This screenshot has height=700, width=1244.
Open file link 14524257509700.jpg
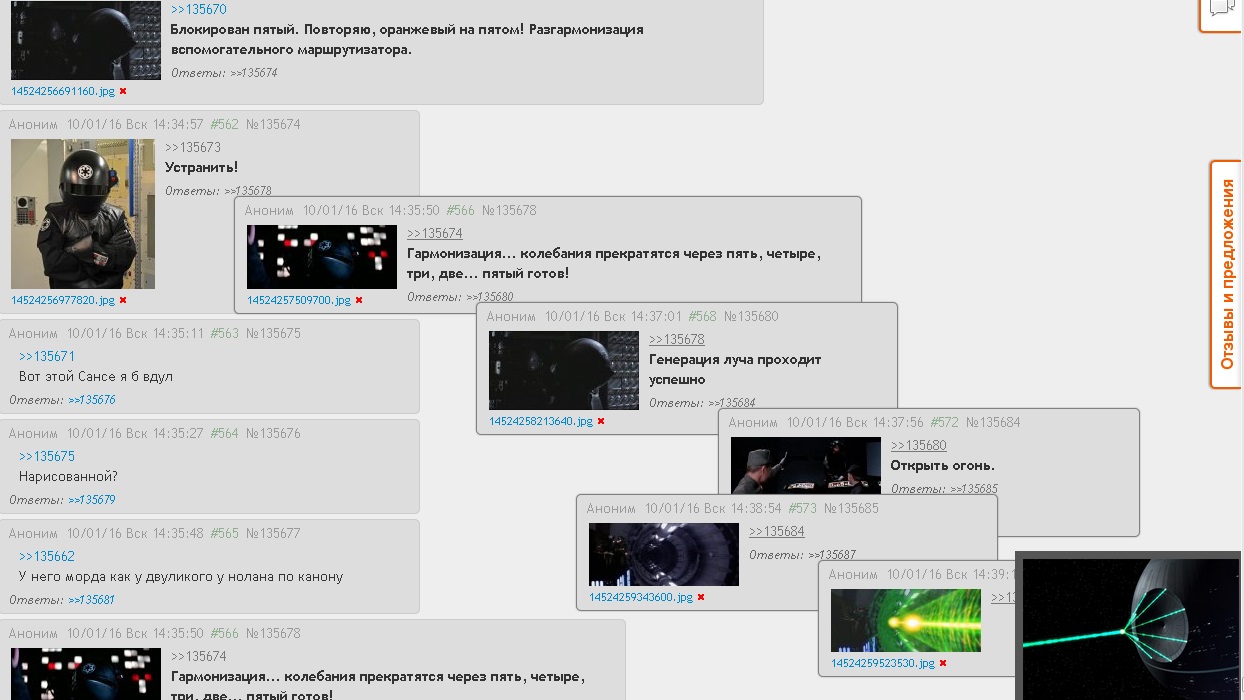(299, 300)
